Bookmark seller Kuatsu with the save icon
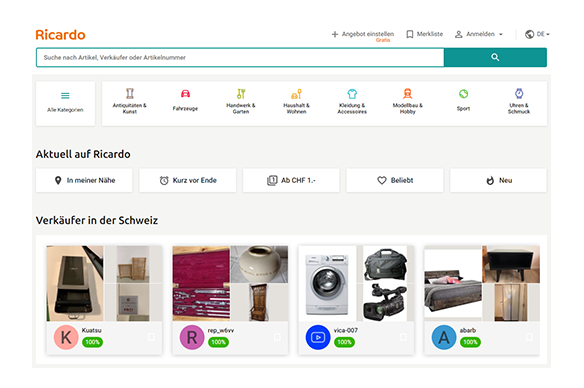584x388 pixels. pos(151,337)
